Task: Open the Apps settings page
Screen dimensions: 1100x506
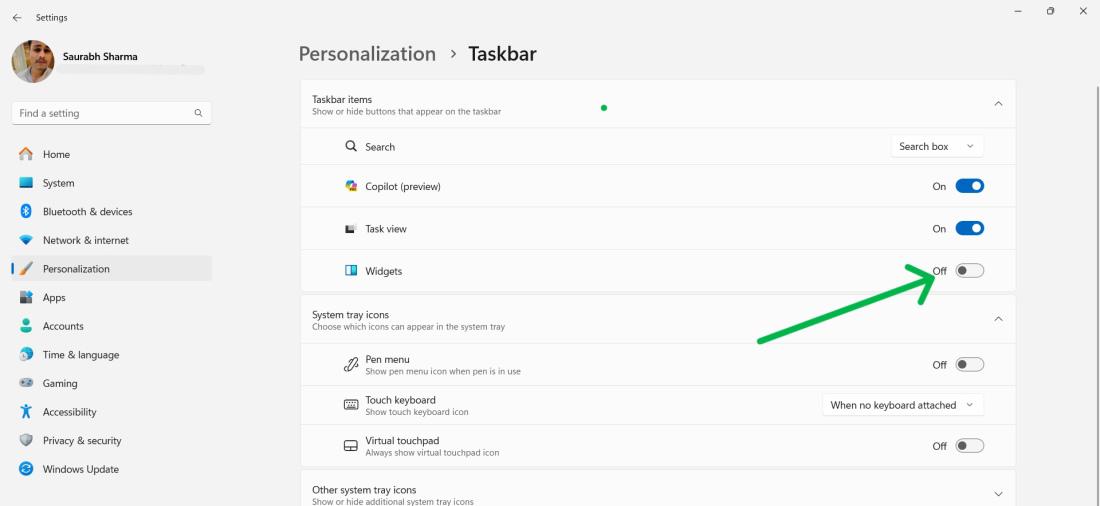Action: pyautogui.click(x=54, y=298)
